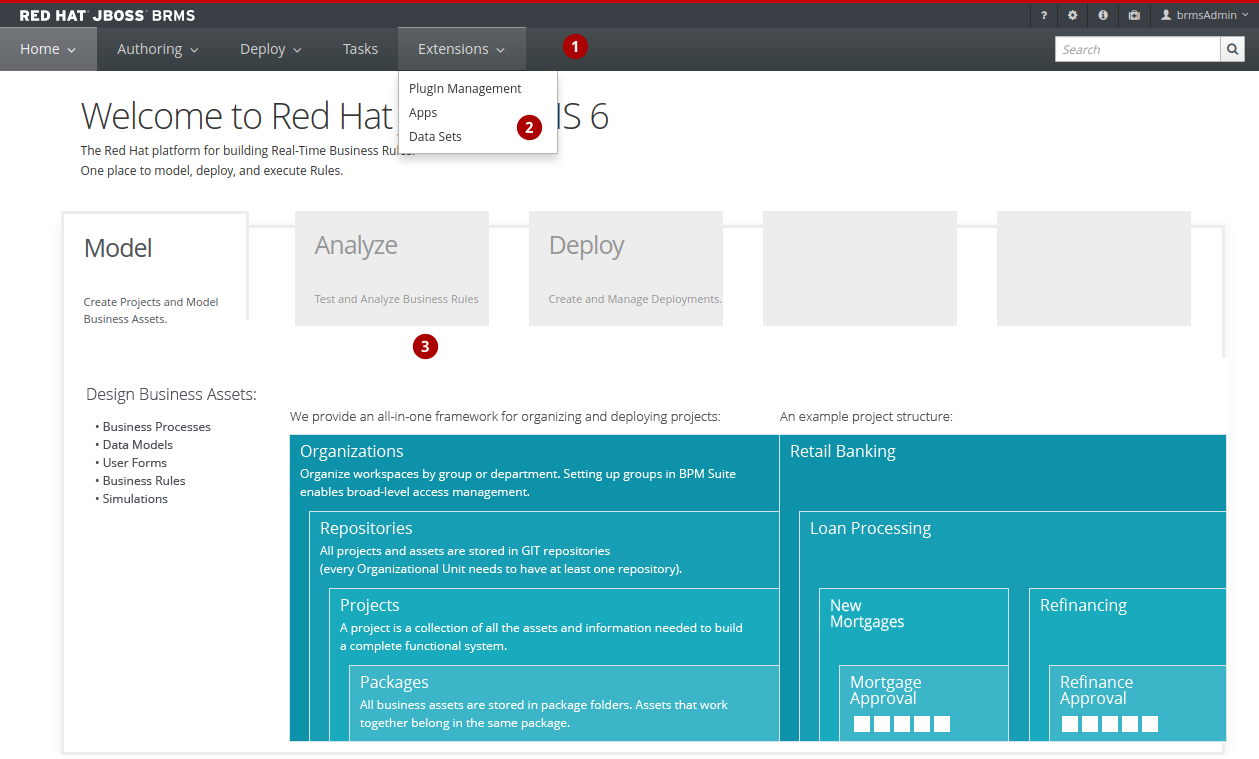Click the Simulations list item
This screenshot has width=1259, height=759.
click(x=135, y=498)
